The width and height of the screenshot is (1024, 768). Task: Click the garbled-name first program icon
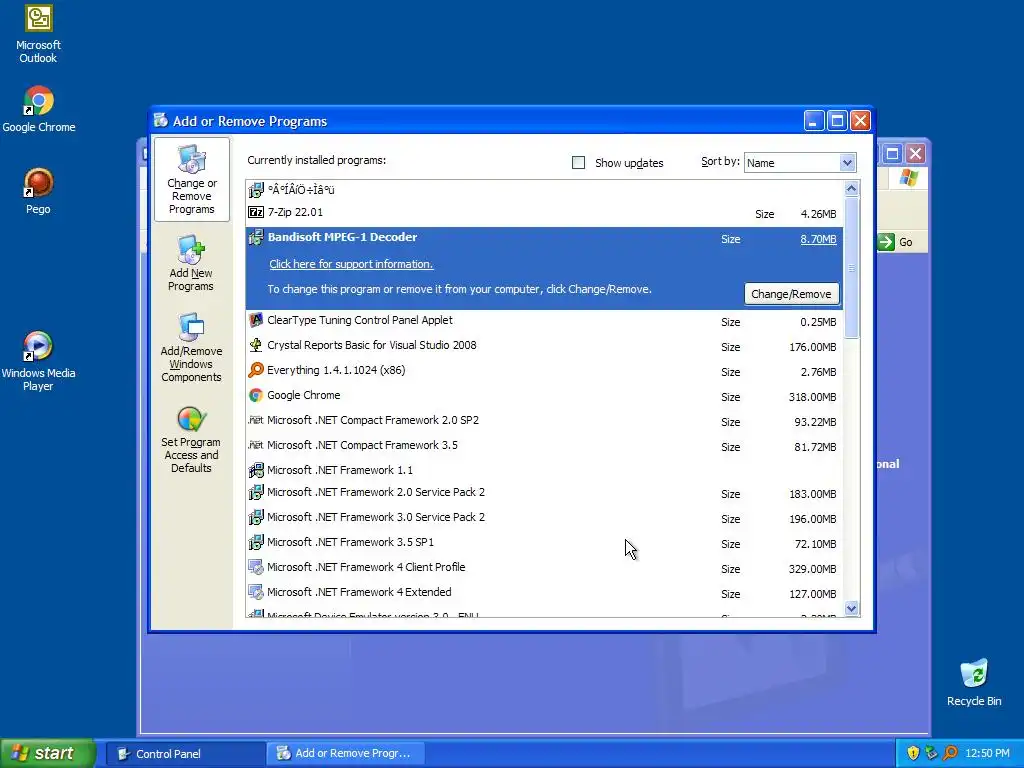(x=256, y=190)
